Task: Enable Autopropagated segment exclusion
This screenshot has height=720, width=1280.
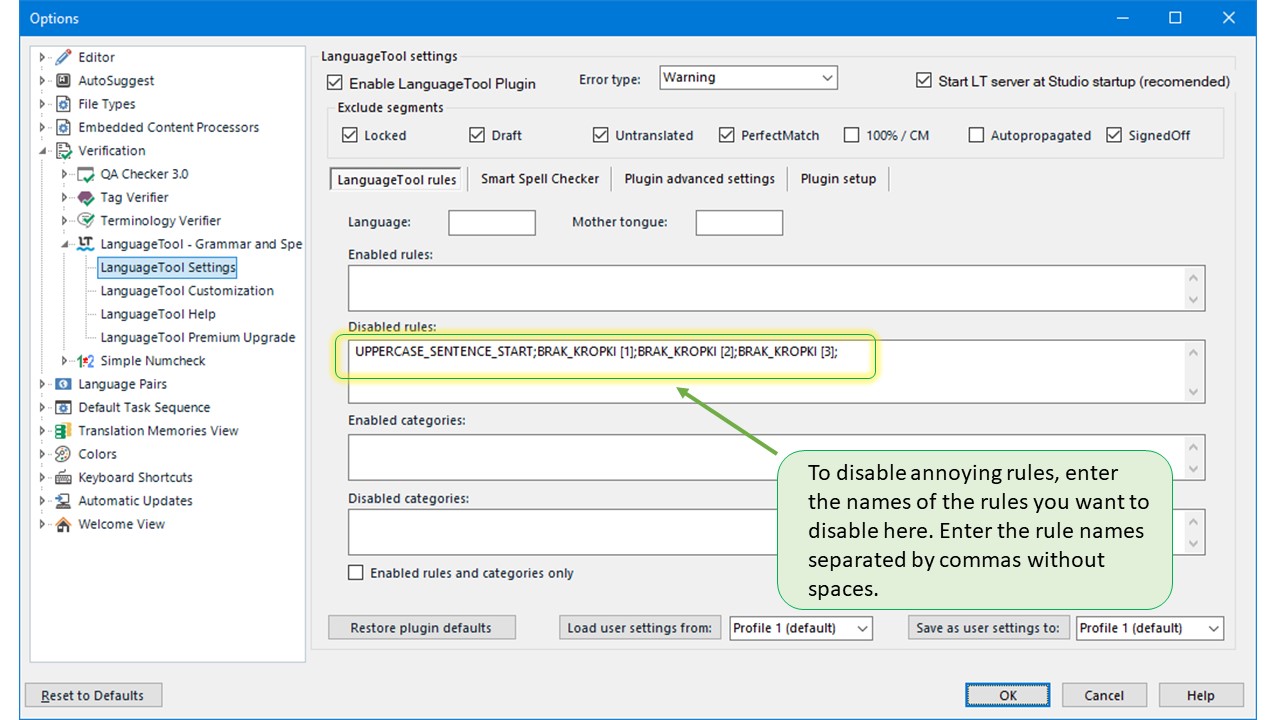Action: click(976, 135)
